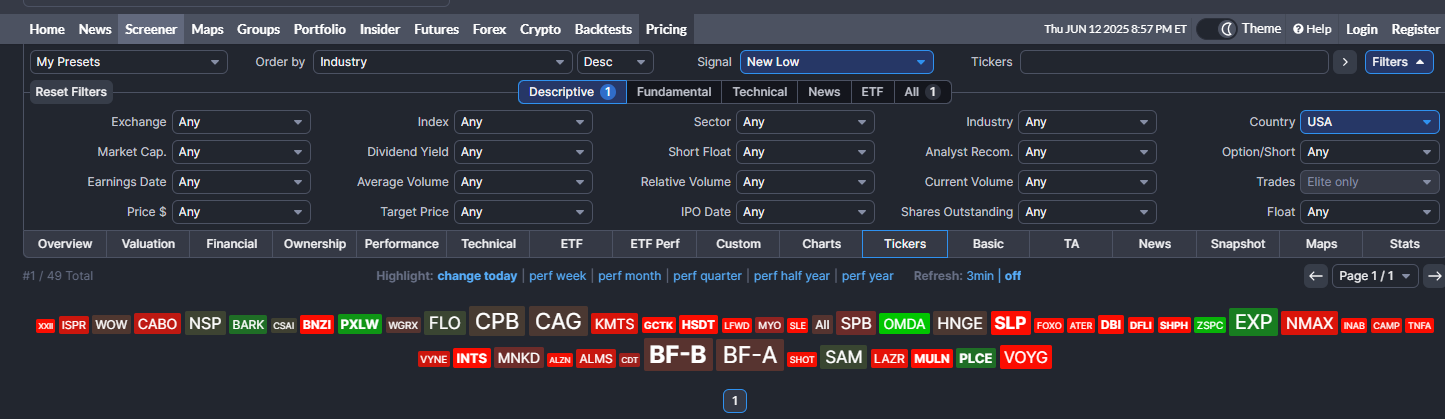Switch to the Overview view tab
Viewport: 1445px width, 419px height.
click(65, 244)
